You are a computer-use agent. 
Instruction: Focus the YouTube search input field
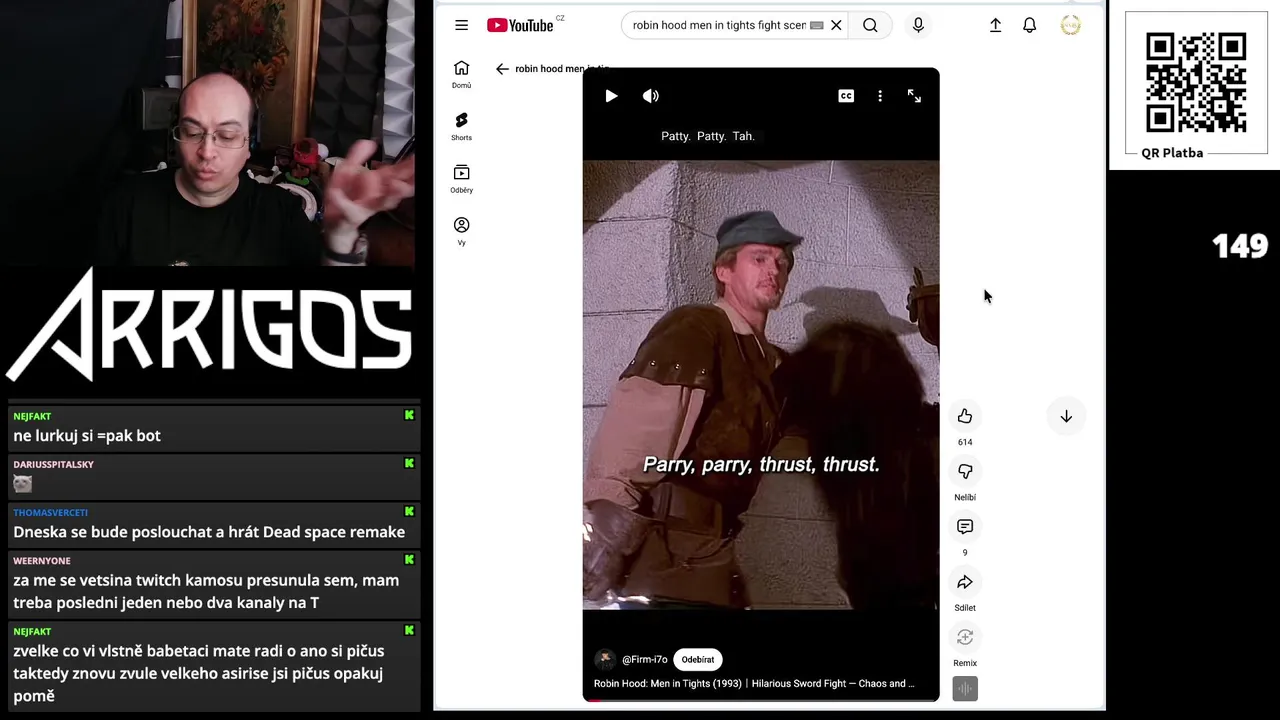(718, 25)
